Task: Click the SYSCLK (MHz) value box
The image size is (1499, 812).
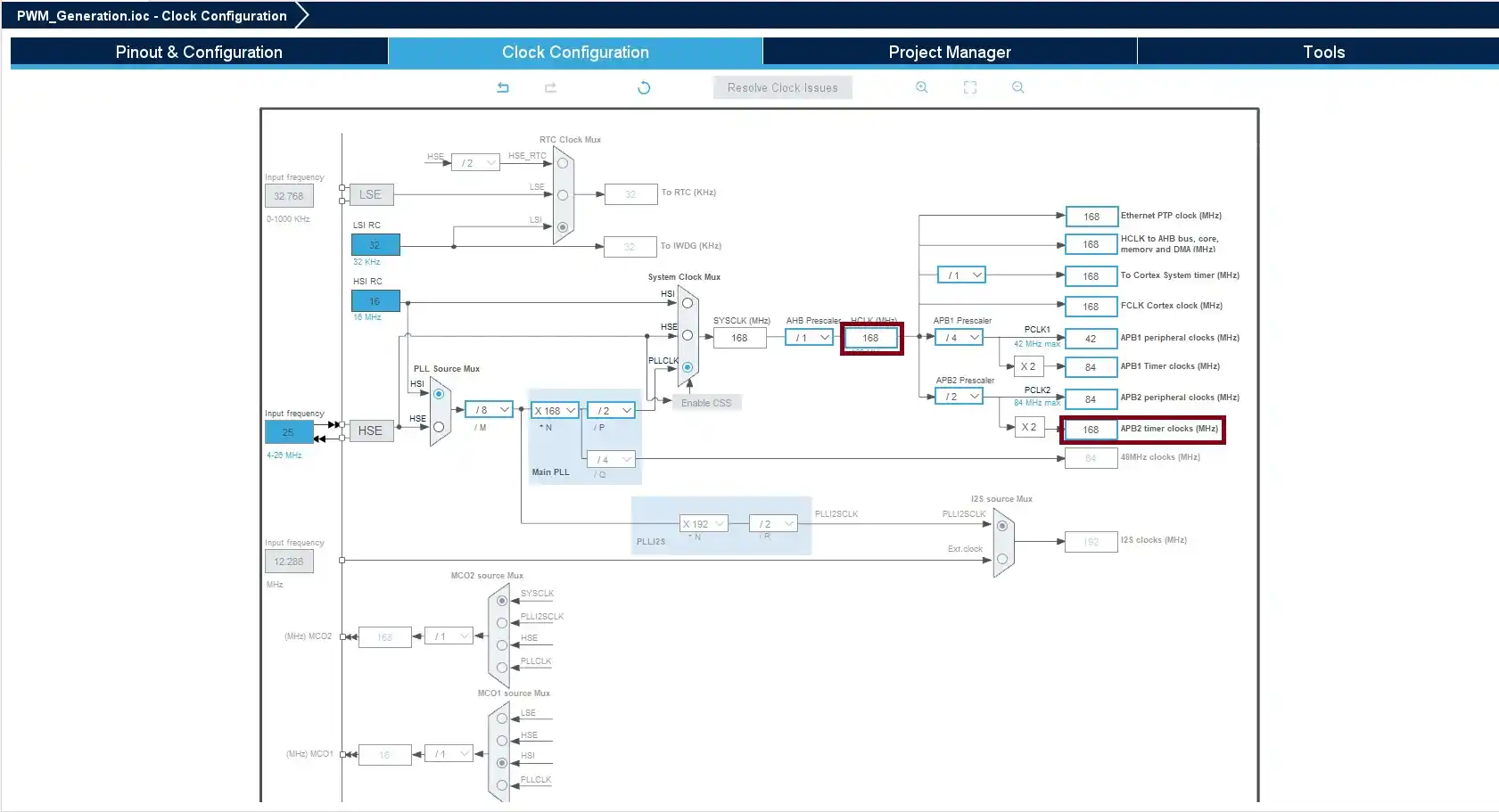Action: pos(739,338)
